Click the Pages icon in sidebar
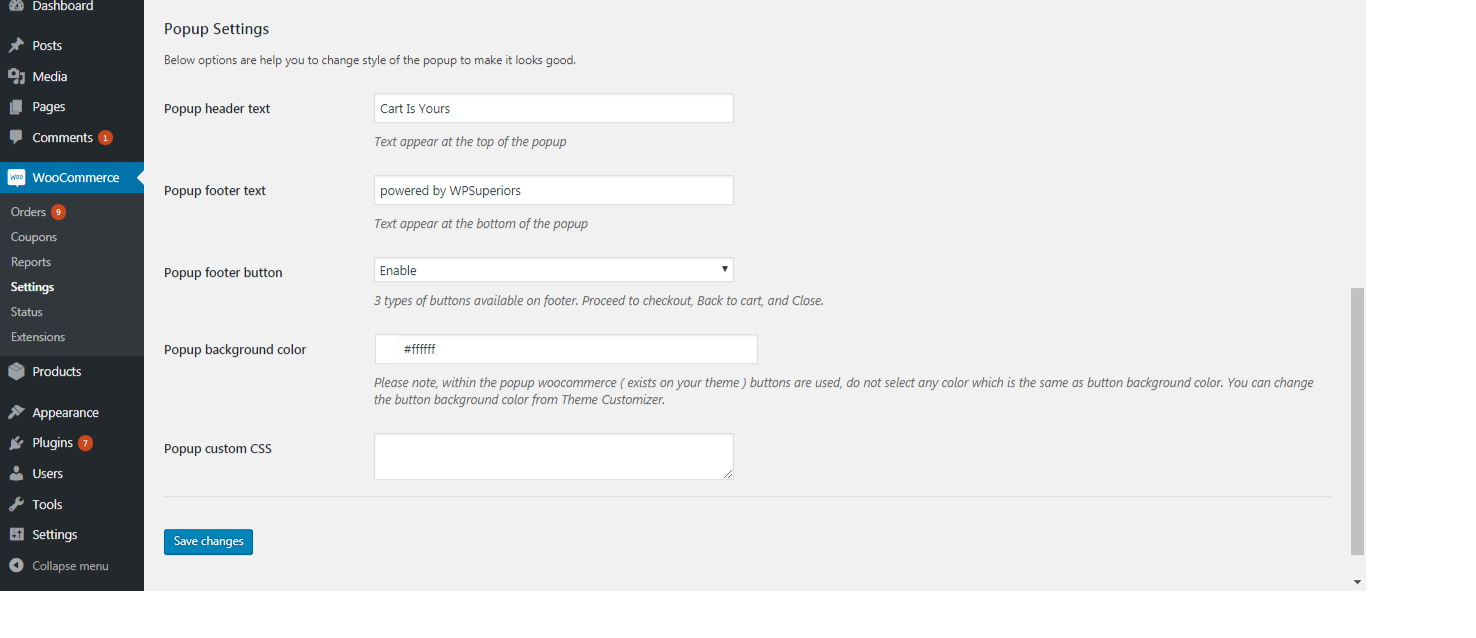Screen dimensions: 1476x638 [x=16, y=107]
